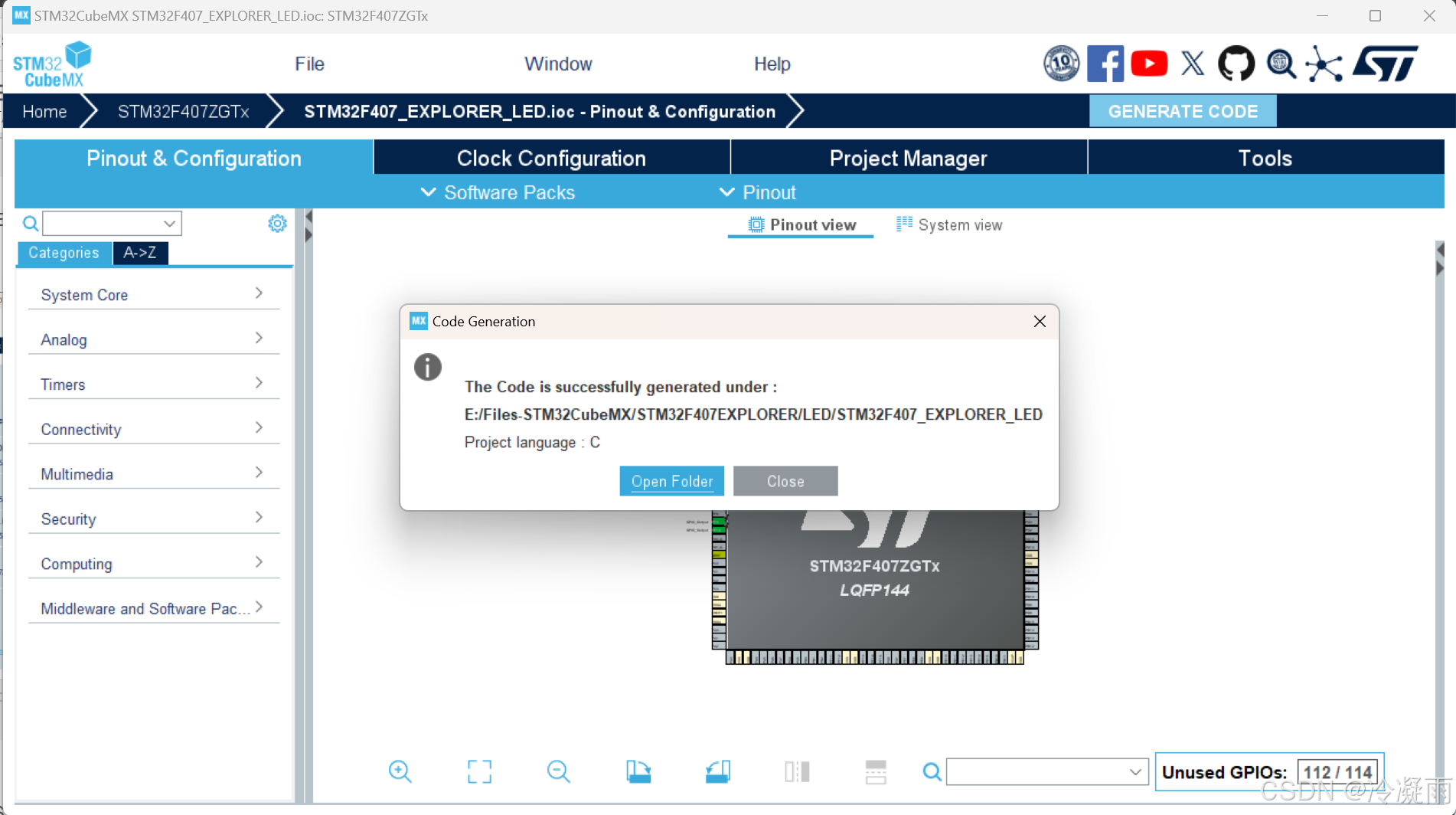
Task: Select the A->Z tab
Action: [x=140, y=253]
